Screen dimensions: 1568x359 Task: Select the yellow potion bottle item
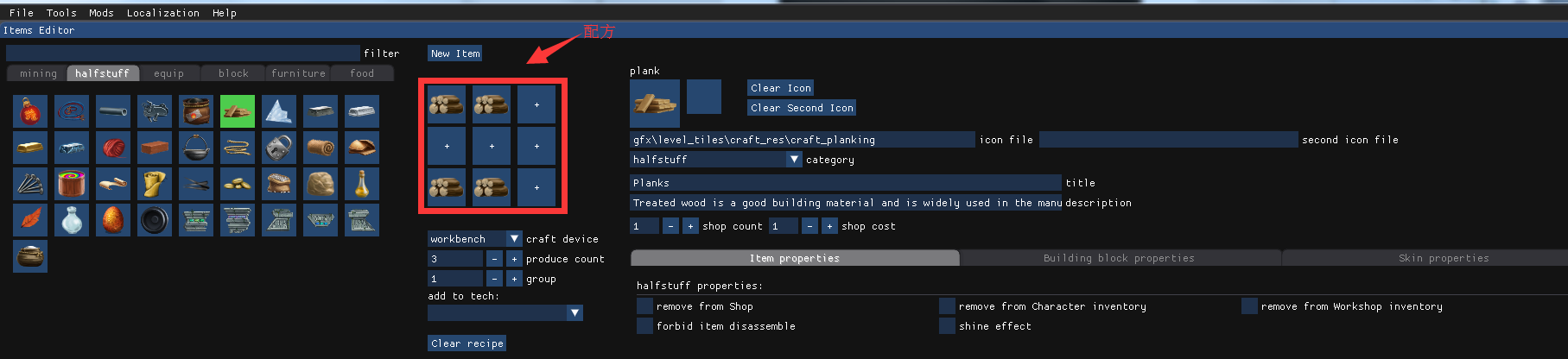[x=362, y=184]
